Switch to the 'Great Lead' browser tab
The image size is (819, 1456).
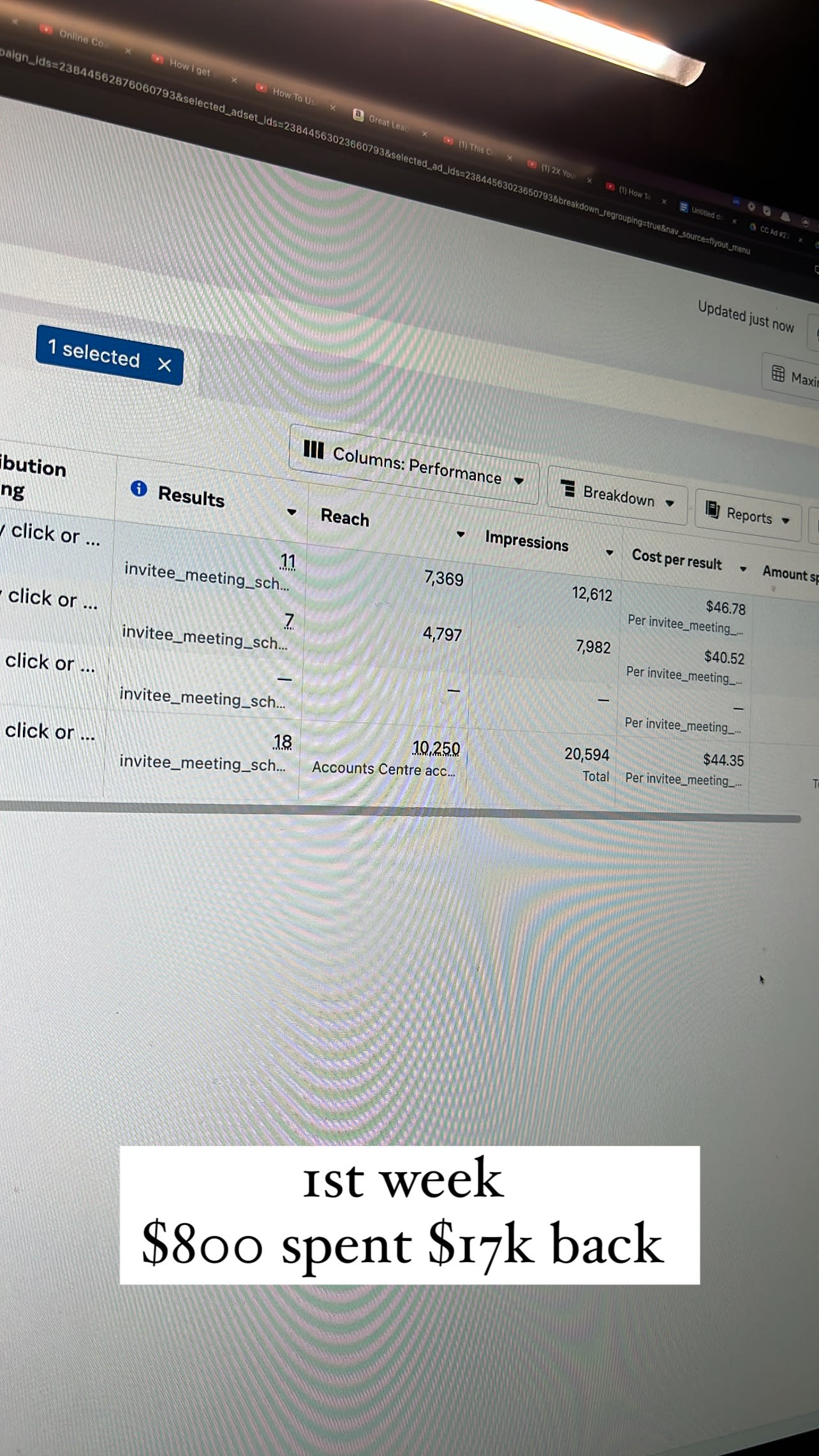389,123
